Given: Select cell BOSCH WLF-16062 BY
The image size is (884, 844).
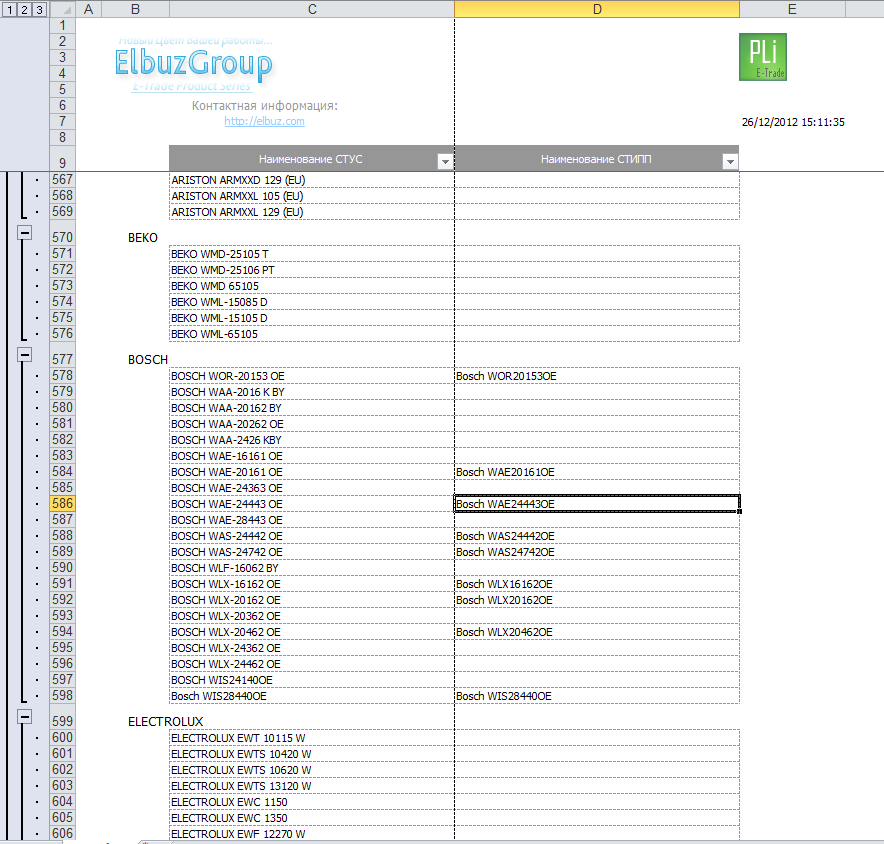Looking at the screenshot, I should (312, 568).
